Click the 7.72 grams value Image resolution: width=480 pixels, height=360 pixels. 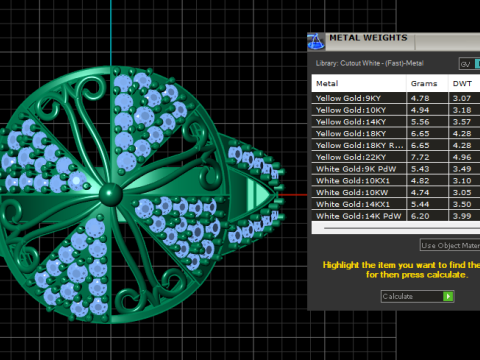tap(420, 157)
